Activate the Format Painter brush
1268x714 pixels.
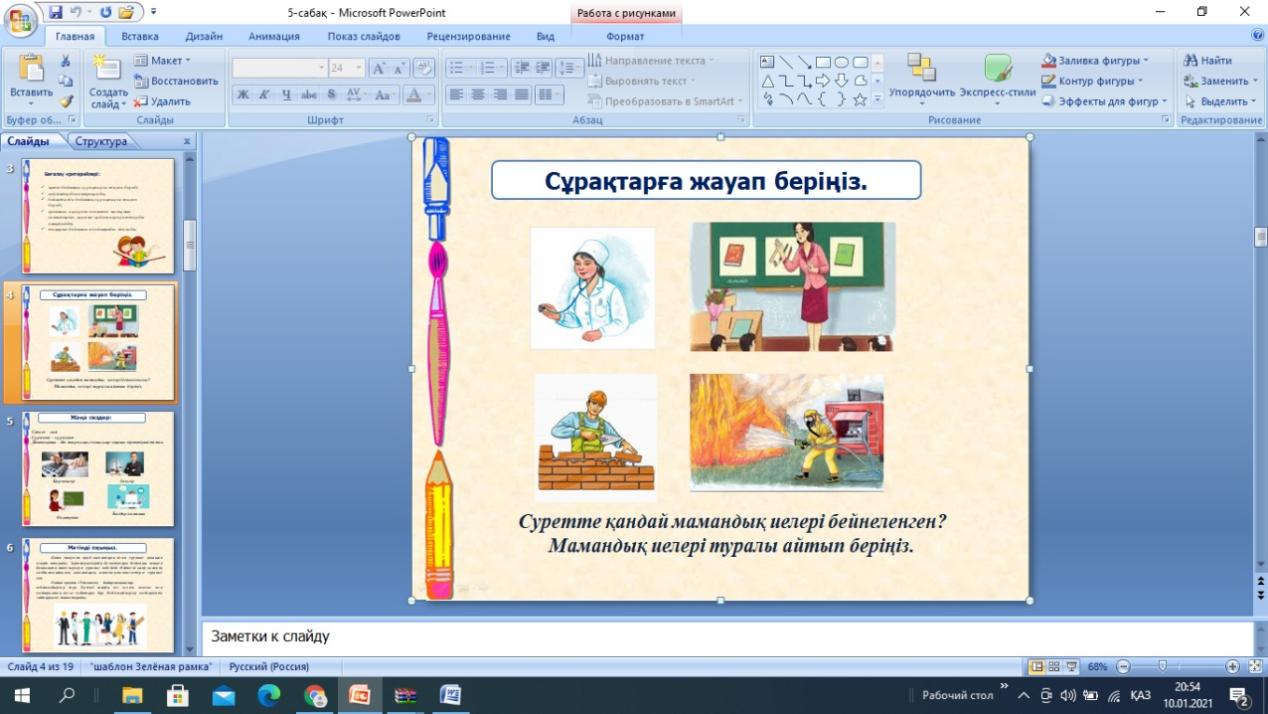(66, 100)
